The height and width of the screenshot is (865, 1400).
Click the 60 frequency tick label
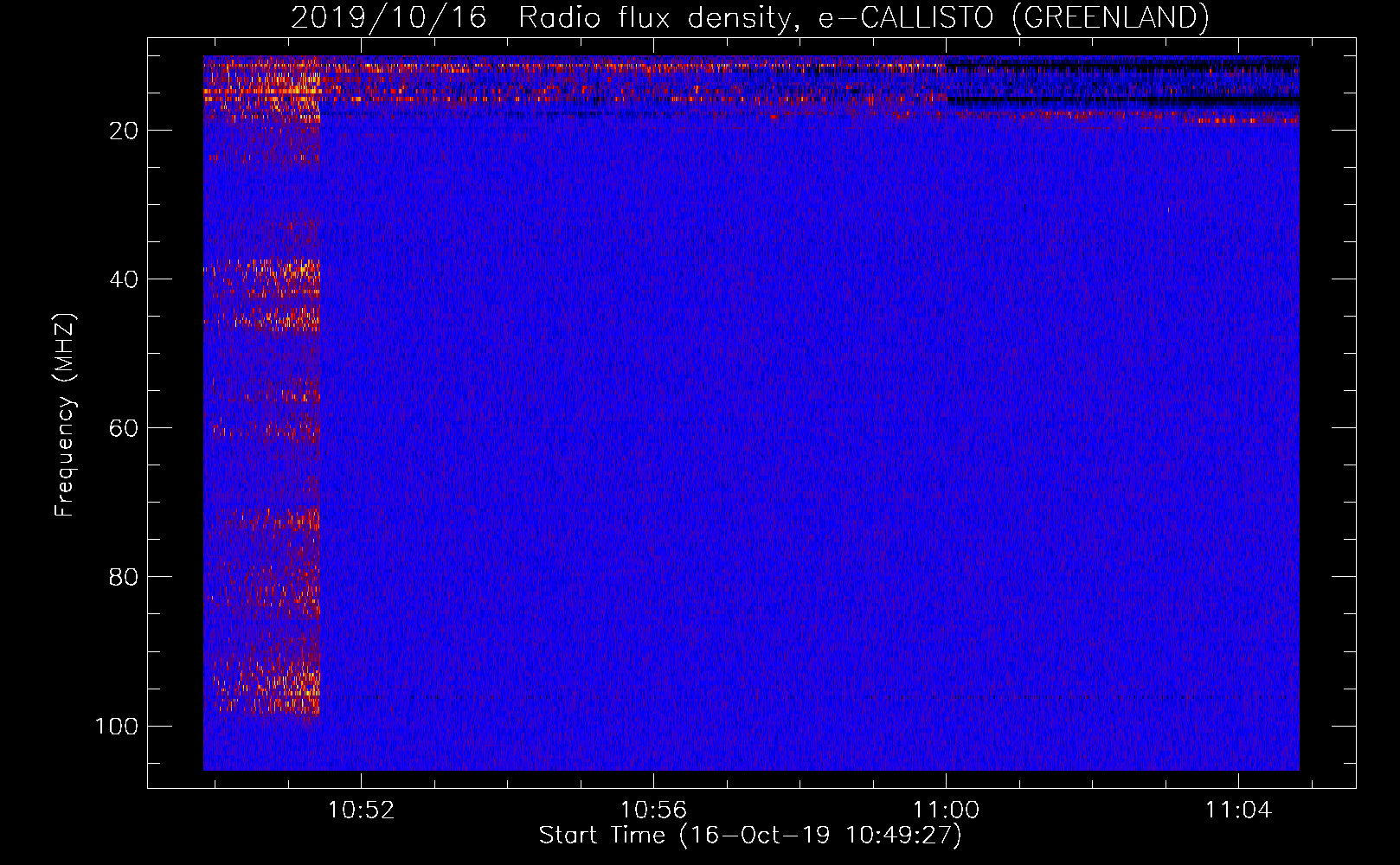tap(124, 428)
